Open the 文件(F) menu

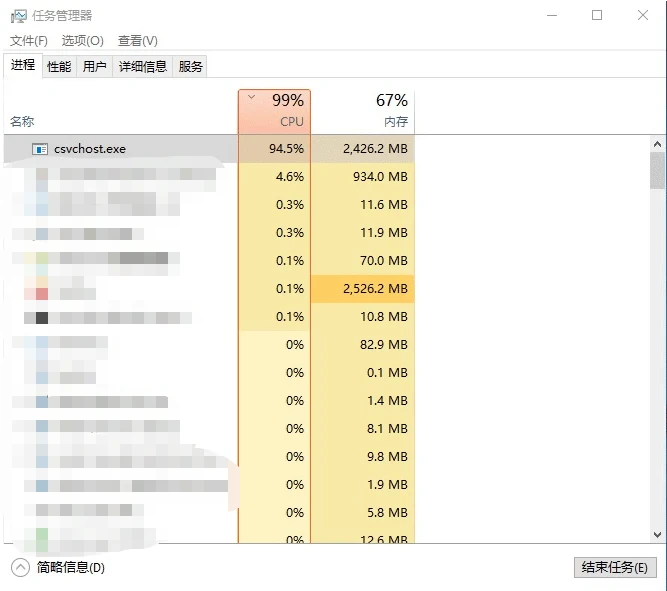29,41
